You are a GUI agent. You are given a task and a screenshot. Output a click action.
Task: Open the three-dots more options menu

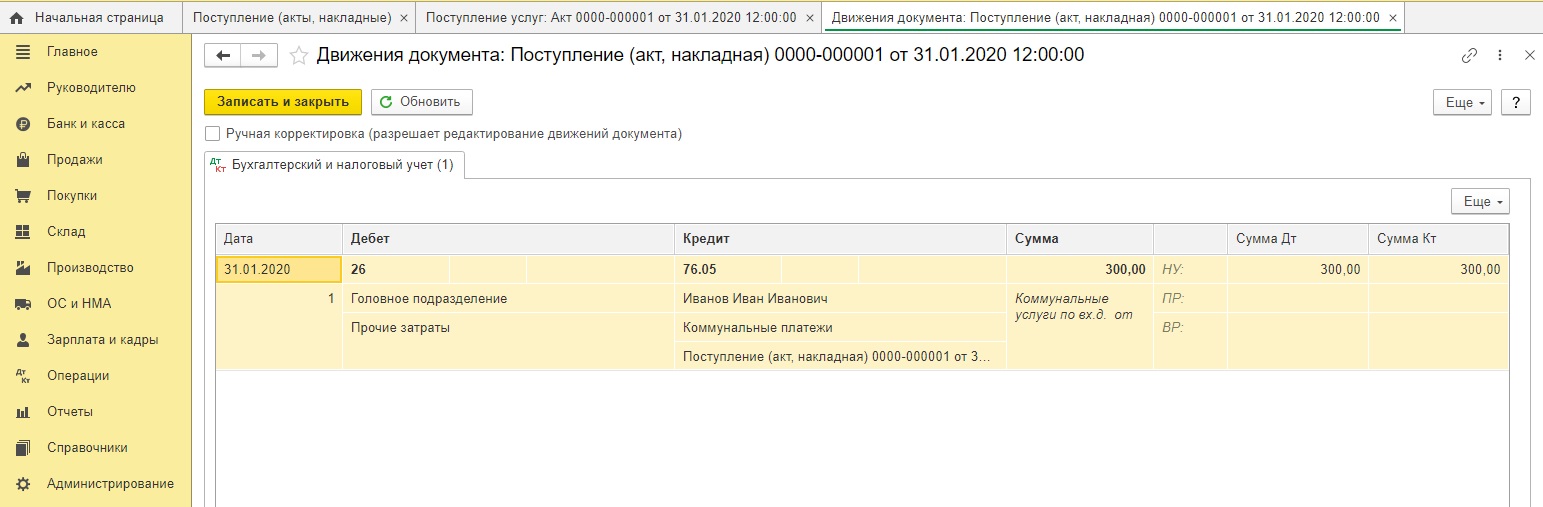pos(1499,56)
